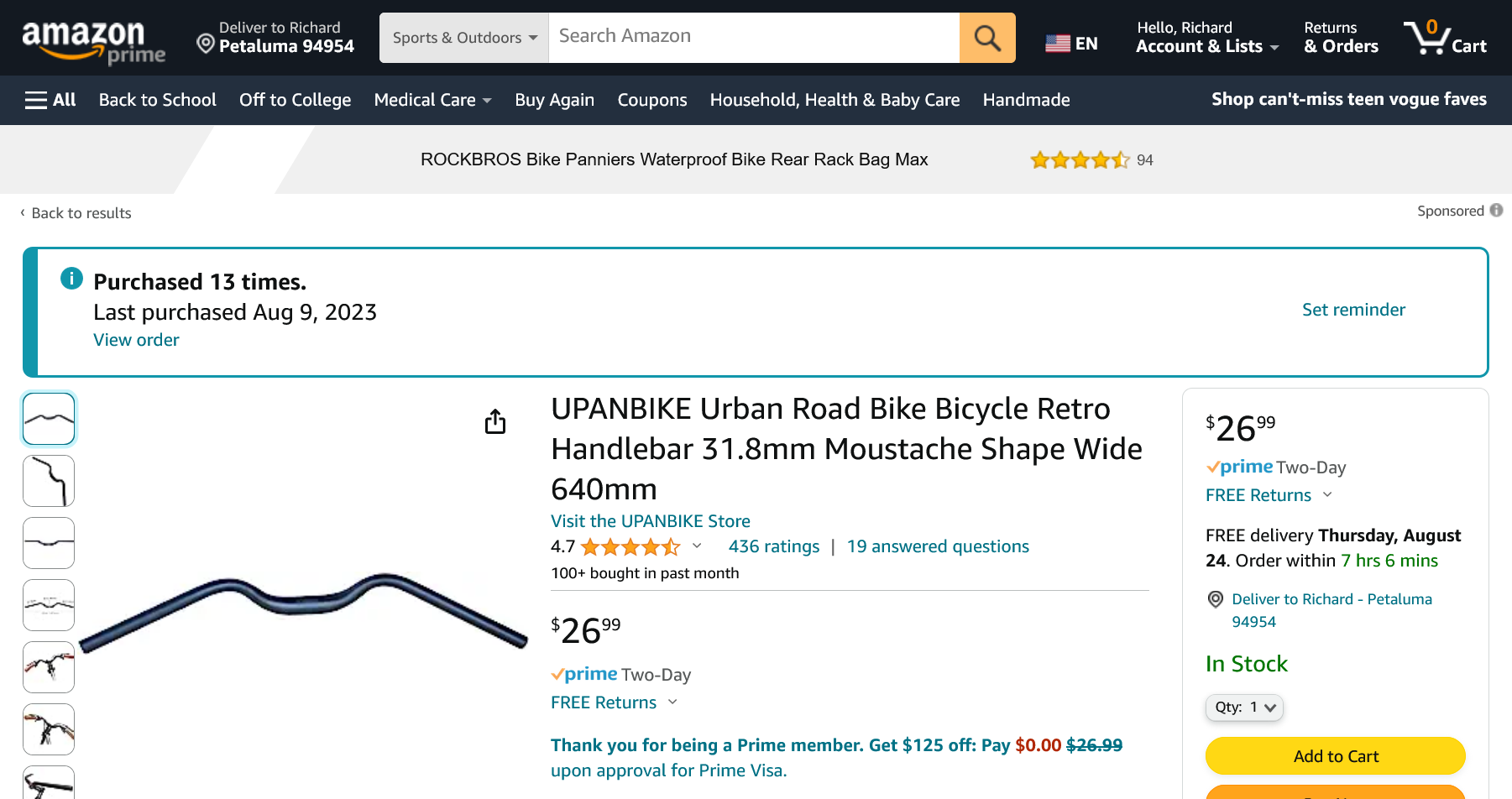The width and height of the screenshot is (1512, 799).
Task: Click the Sponsored info icon
Action: pyautogui.click(x=1496, y=211)
